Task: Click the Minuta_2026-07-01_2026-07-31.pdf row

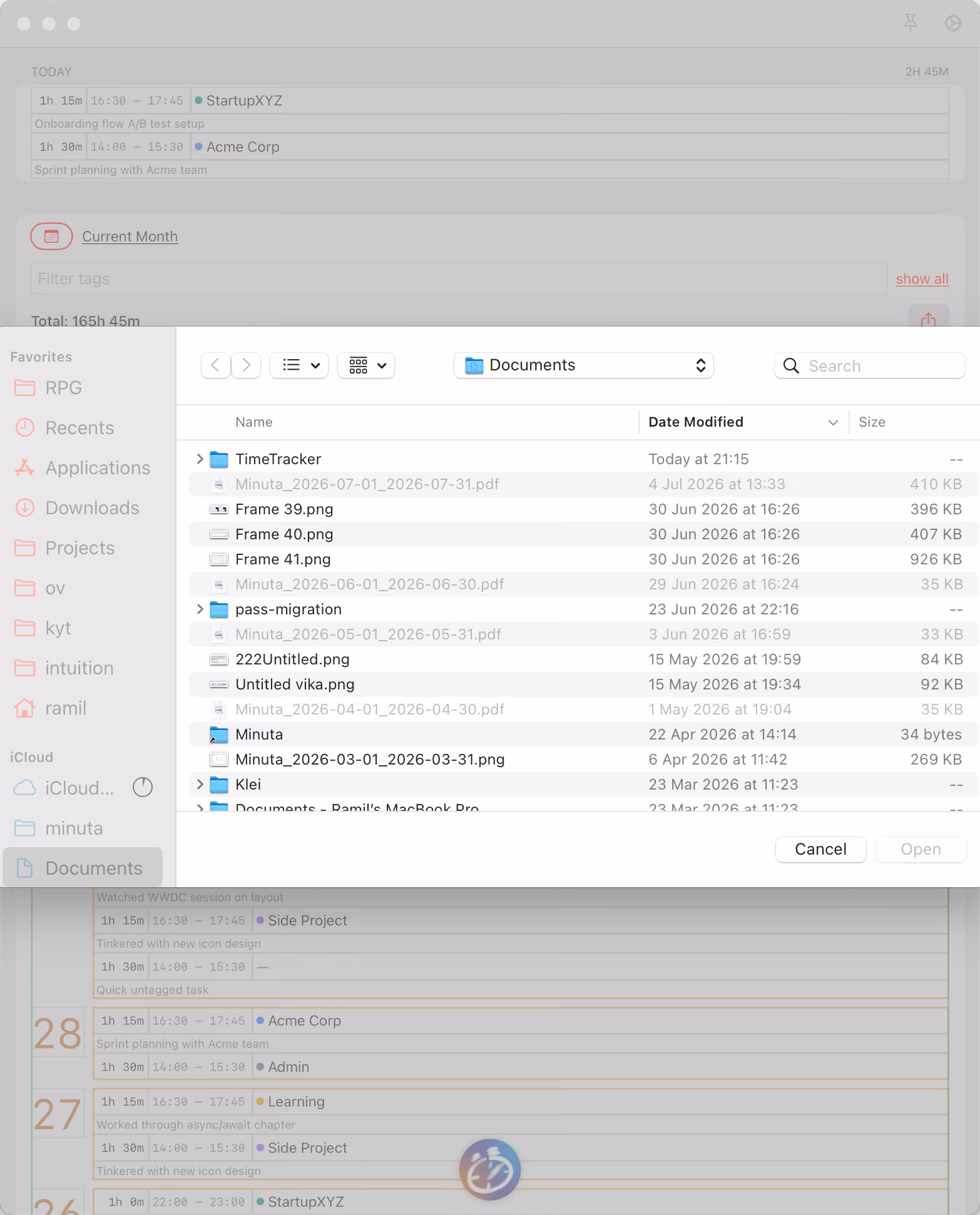Action: click(x=584, y=484)
